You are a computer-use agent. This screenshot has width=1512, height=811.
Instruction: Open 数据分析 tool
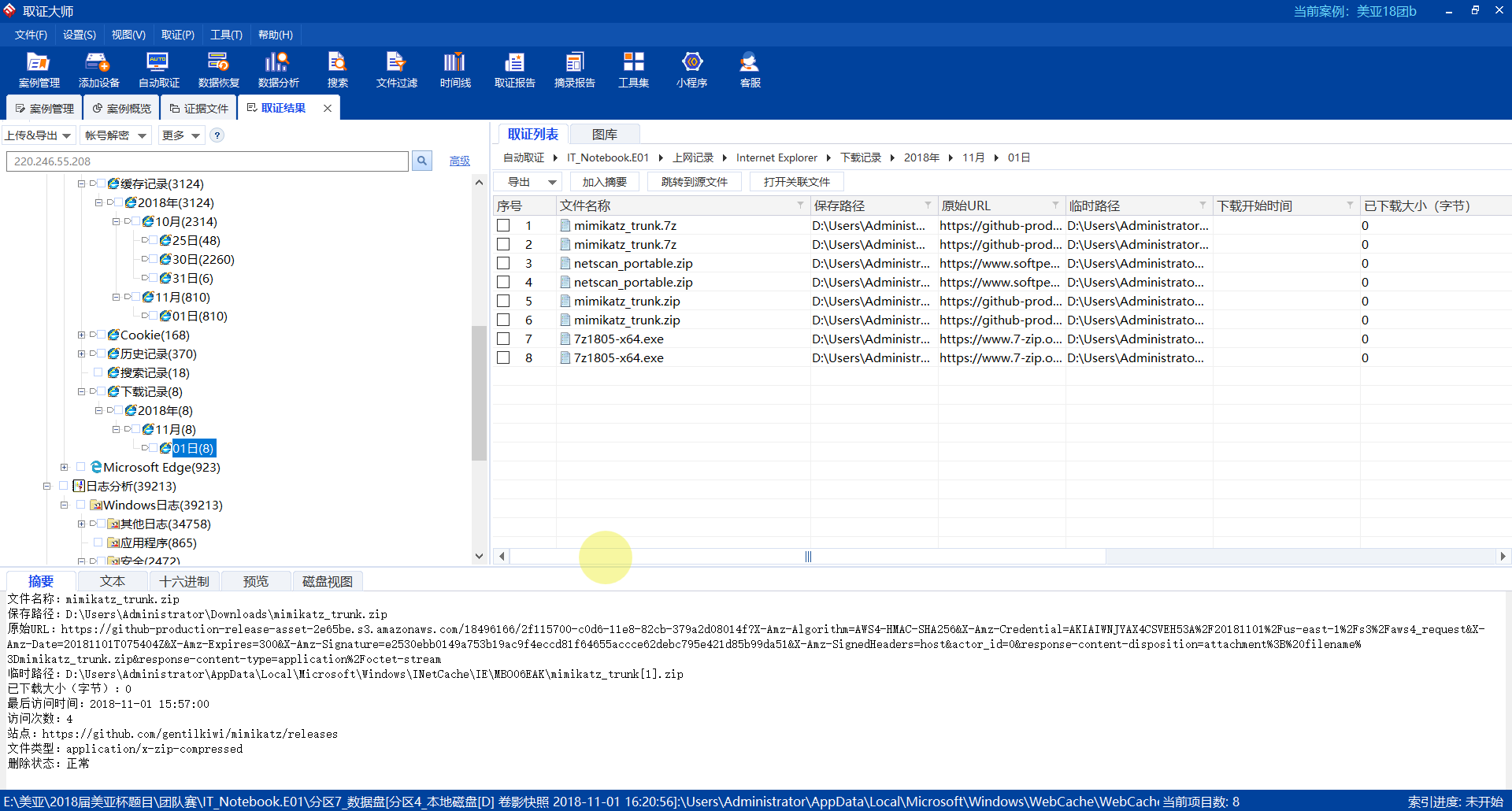point(278,69)
